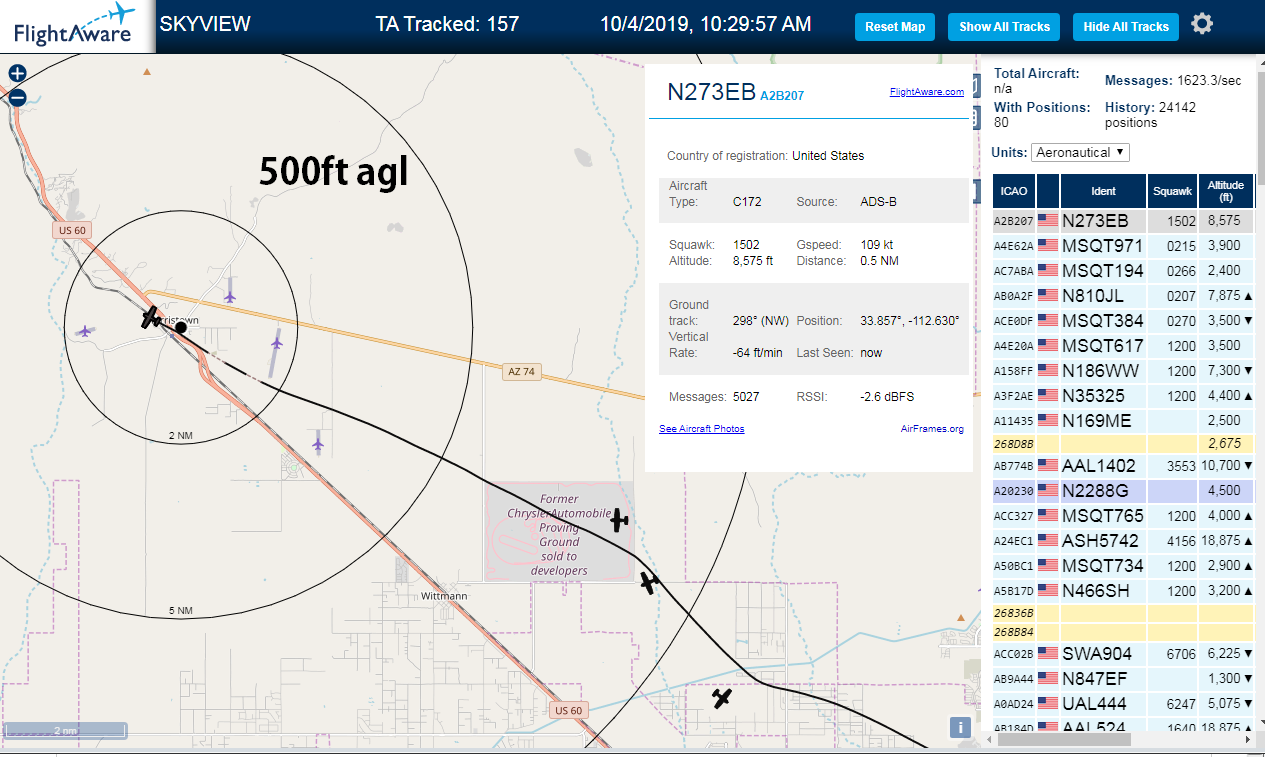This screenshot has height=757, width=1265.
Task: Sort table by Altitude (ft) column header
Action: (1225, 190)
